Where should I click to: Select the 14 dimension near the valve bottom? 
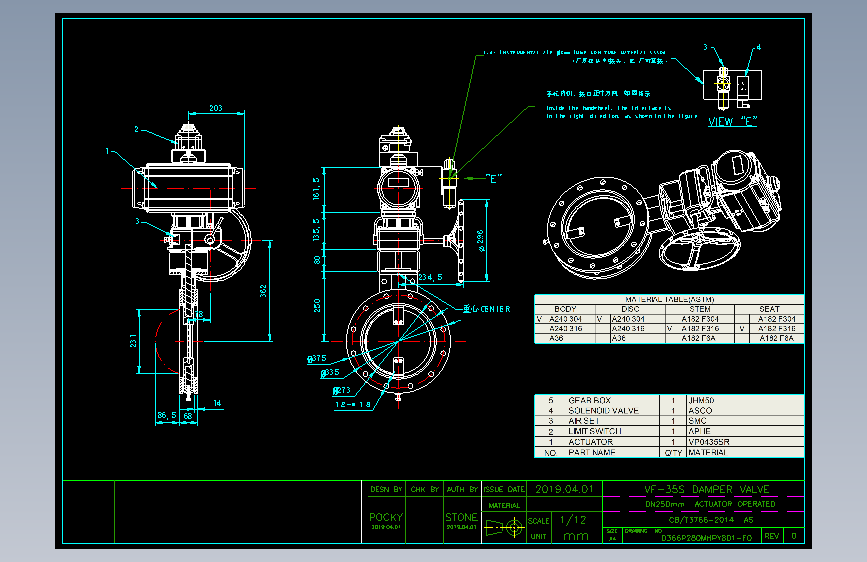(217, 403)
